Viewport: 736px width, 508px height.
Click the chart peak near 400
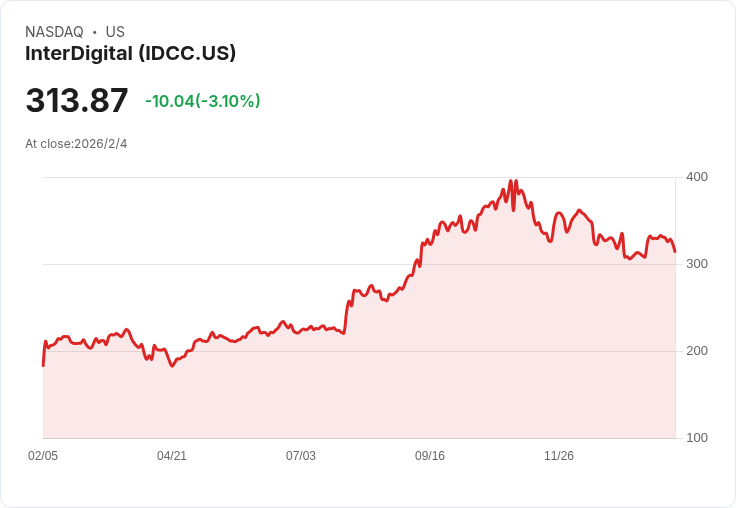(511, 181)
